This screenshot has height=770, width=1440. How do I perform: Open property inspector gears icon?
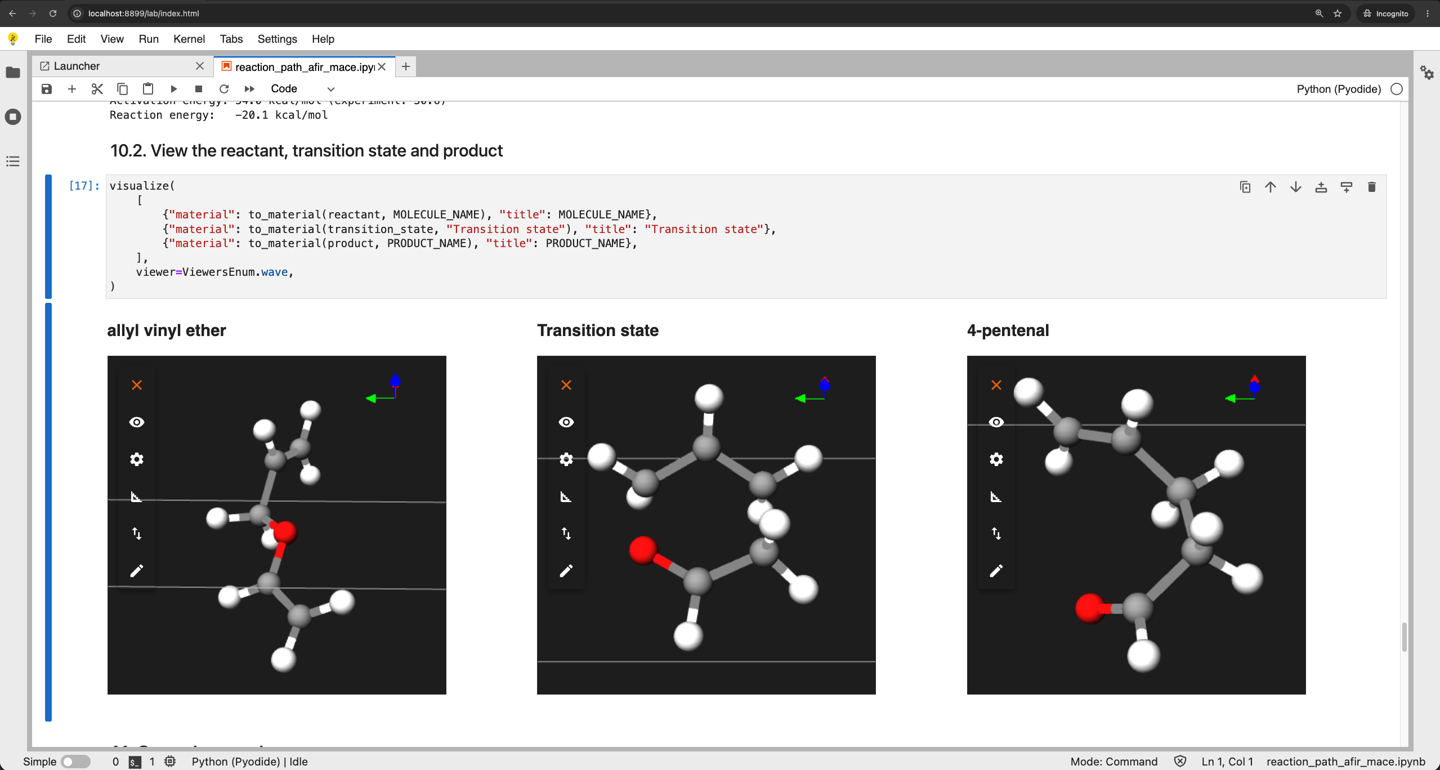click(x=1427, y=72)
